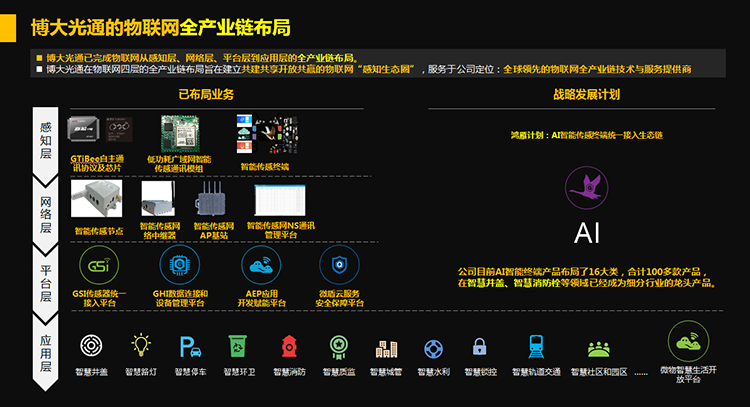Click the 智慧轨道交通 train icon

pos(536,346)
